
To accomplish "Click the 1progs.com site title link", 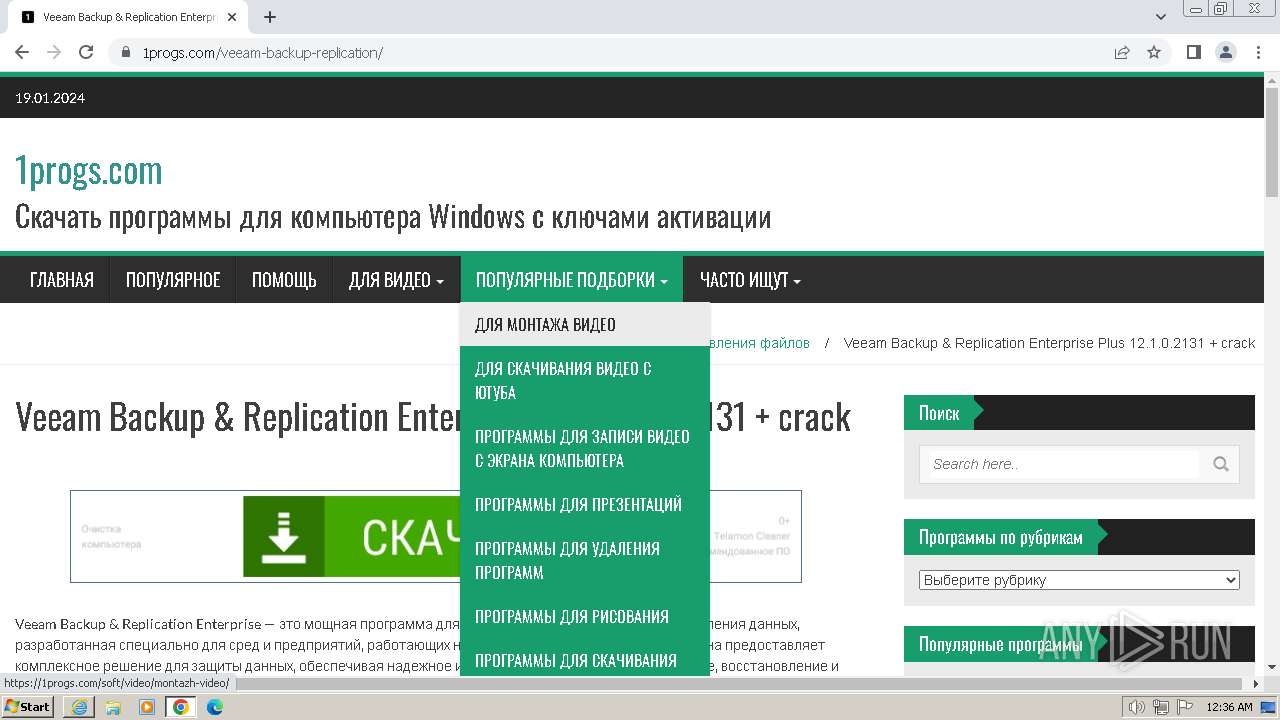I will point(88,171).
